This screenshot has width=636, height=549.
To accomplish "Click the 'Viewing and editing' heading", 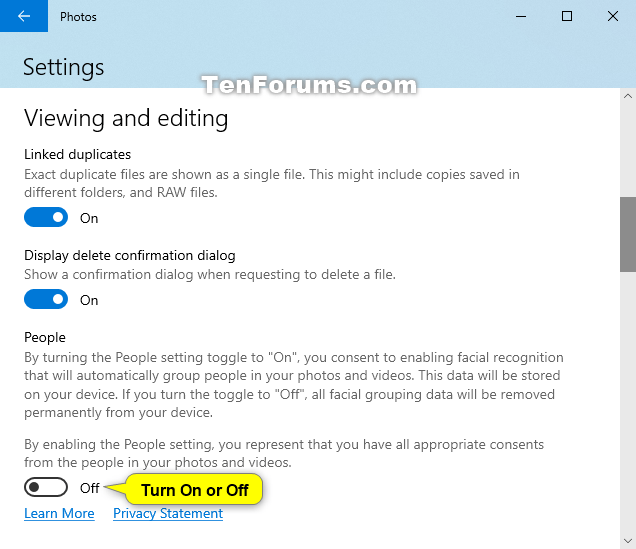I will tap(126, 118).
